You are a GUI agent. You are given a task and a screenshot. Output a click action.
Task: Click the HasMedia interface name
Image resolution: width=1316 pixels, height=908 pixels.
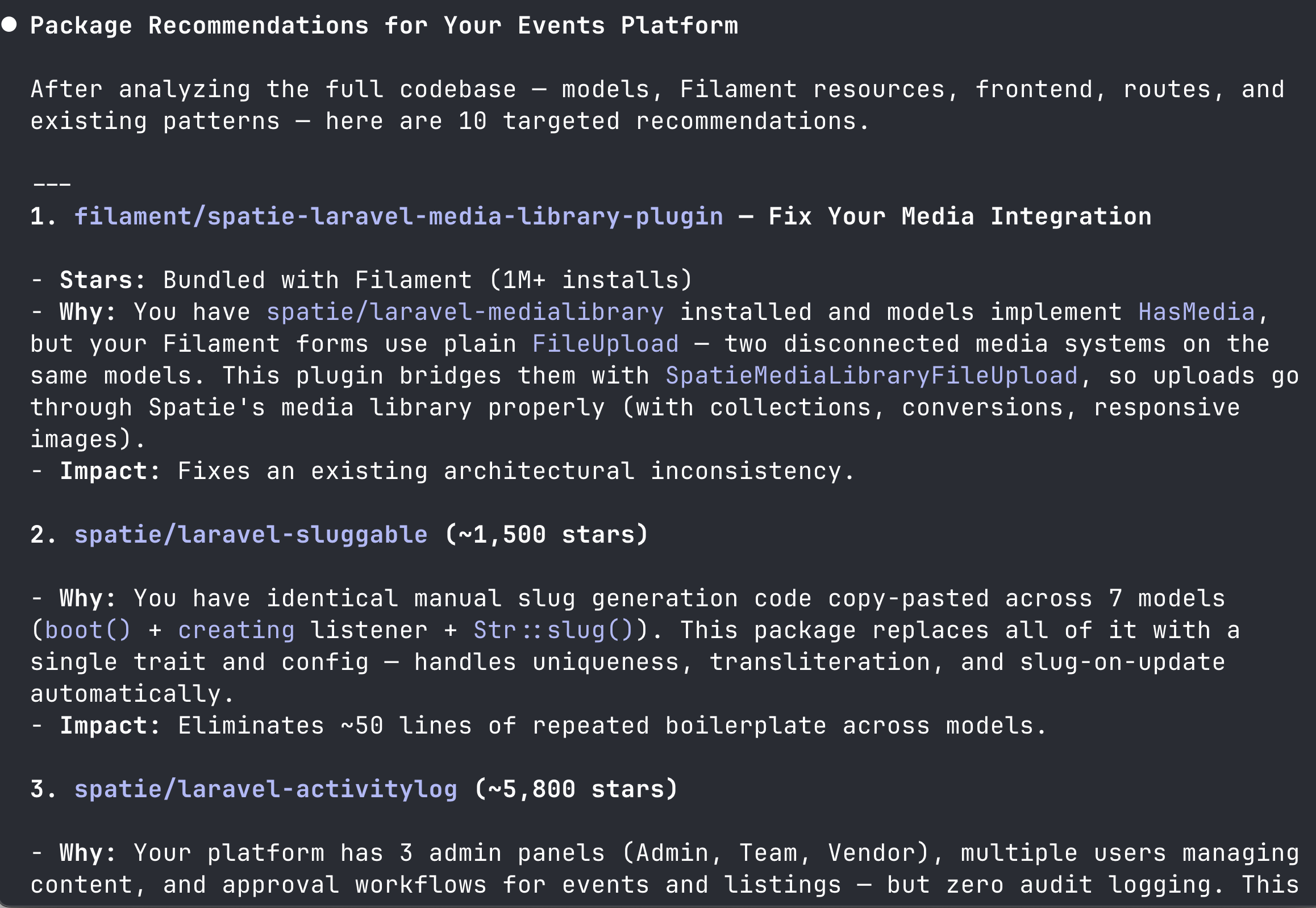(1196, 313)
